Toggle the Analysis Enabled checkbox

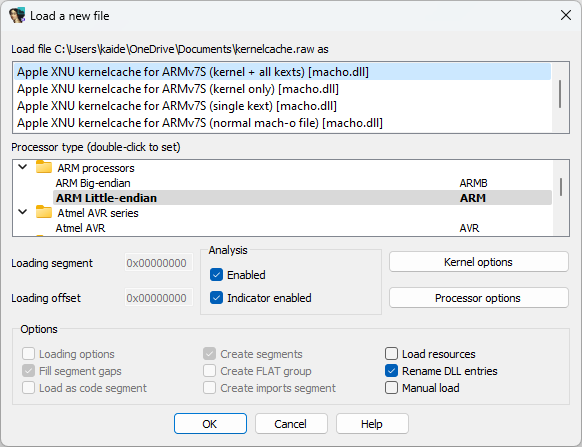point(216,275)
